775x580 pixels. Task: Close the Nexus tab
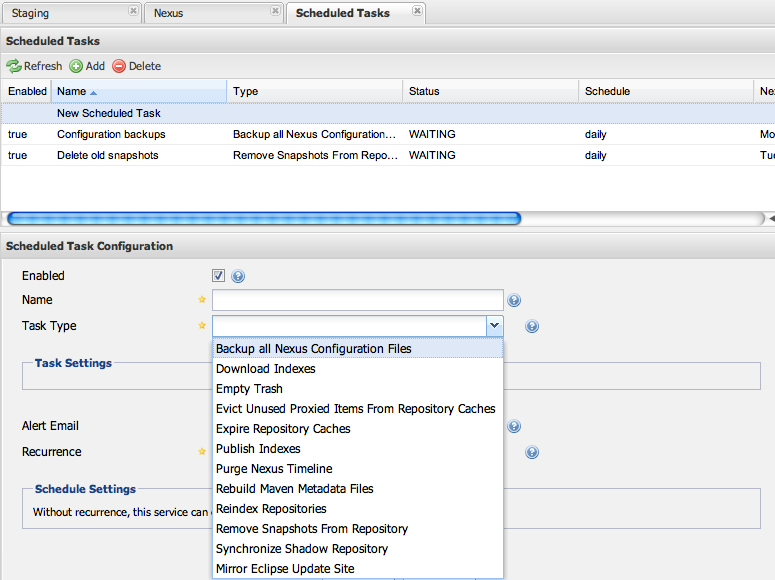tap(275, 11)
